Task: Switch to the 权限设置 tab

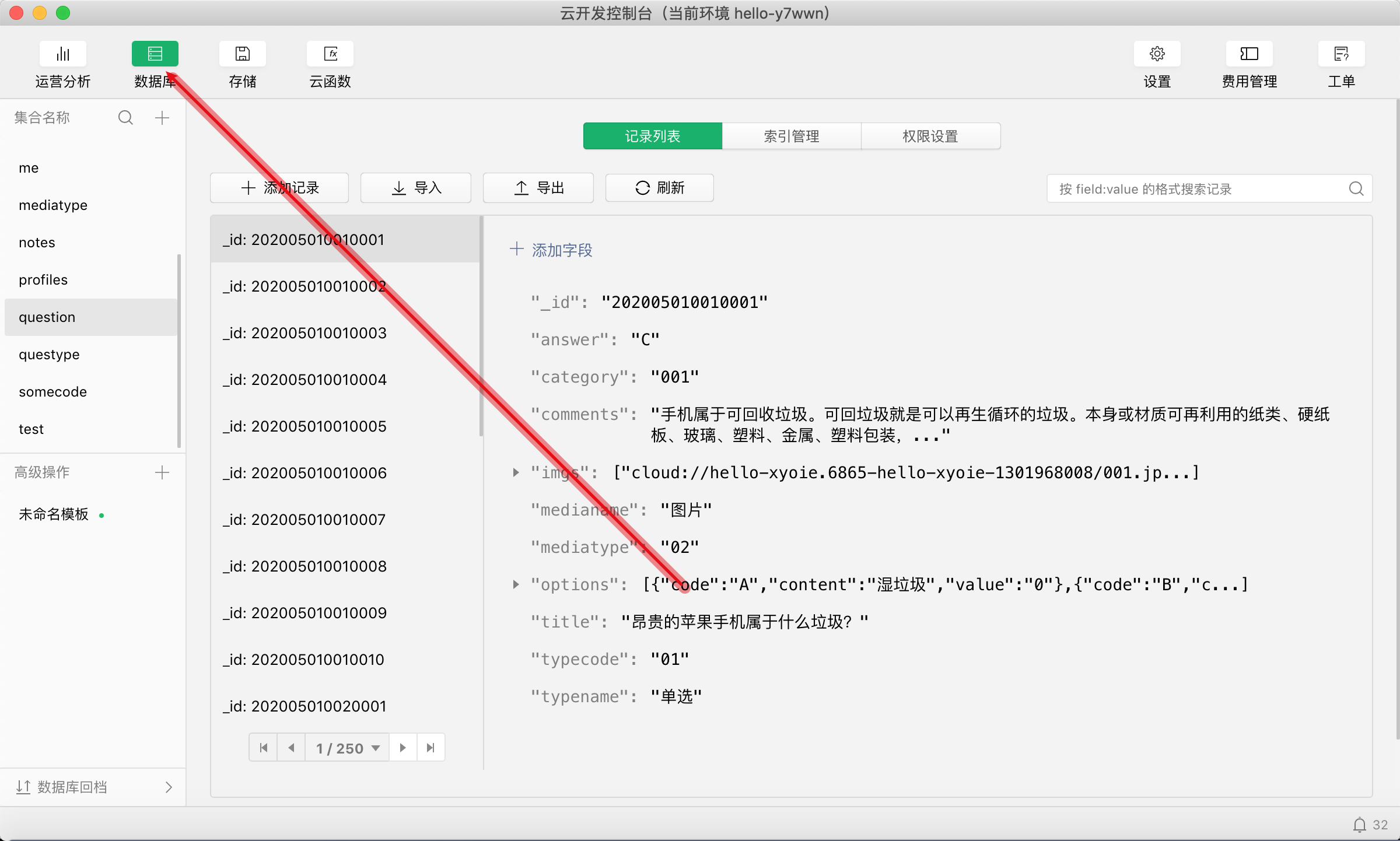Action: coord(930,136)
